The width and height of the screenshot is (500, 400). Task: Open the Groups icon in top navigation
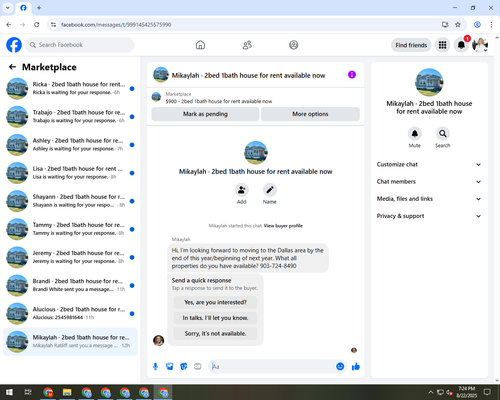tap(294, 45)
